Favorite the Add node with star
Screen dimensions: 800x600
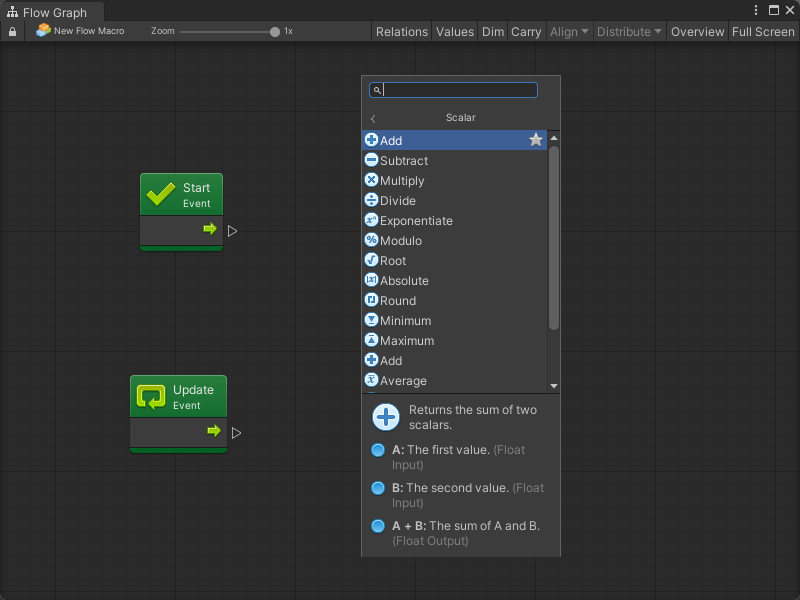(536, 141)
